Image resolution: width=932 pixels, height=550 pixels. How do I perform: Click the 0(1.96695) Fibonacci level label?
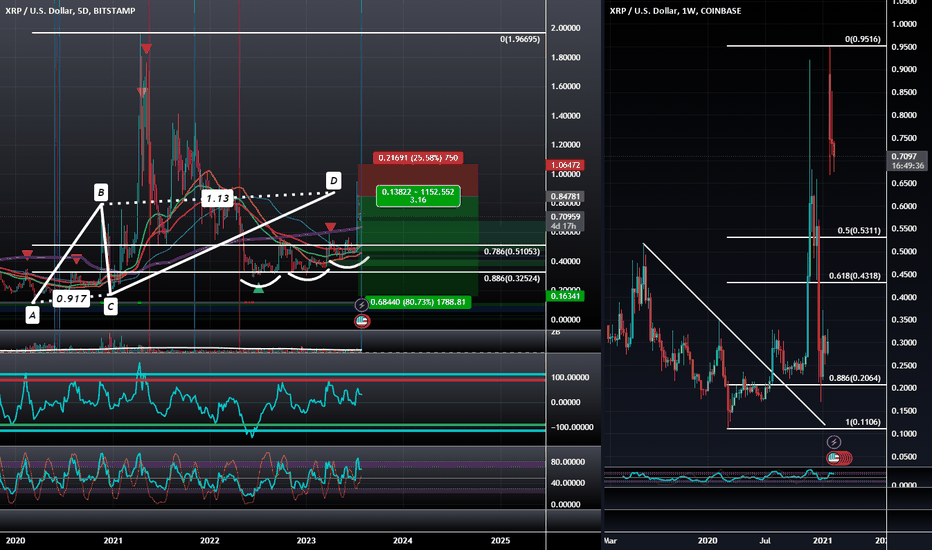tap(520, 39)
